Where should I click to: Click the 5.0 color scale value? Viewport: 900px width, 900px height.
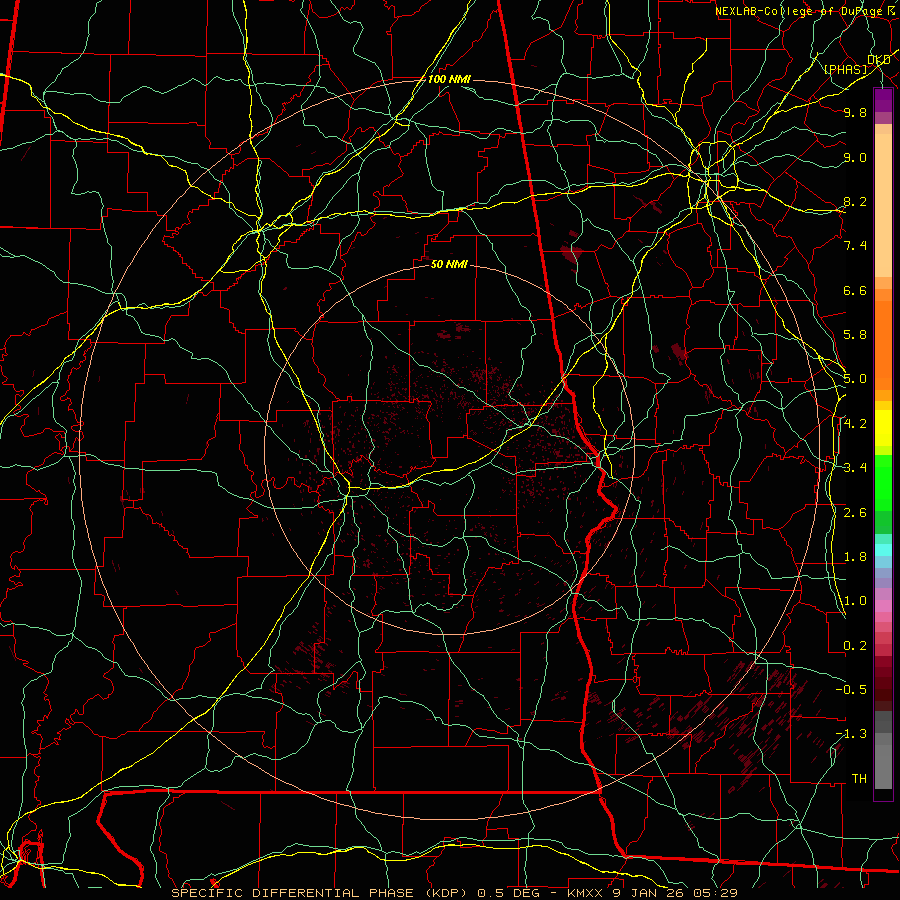pos(855,379)
